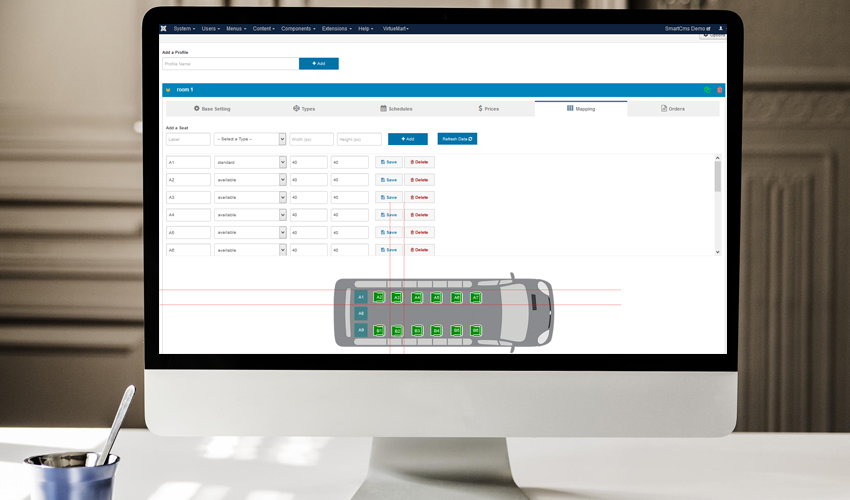Select green seat A2 on the bus map
850x500 pixels.
tap(379, 297)
